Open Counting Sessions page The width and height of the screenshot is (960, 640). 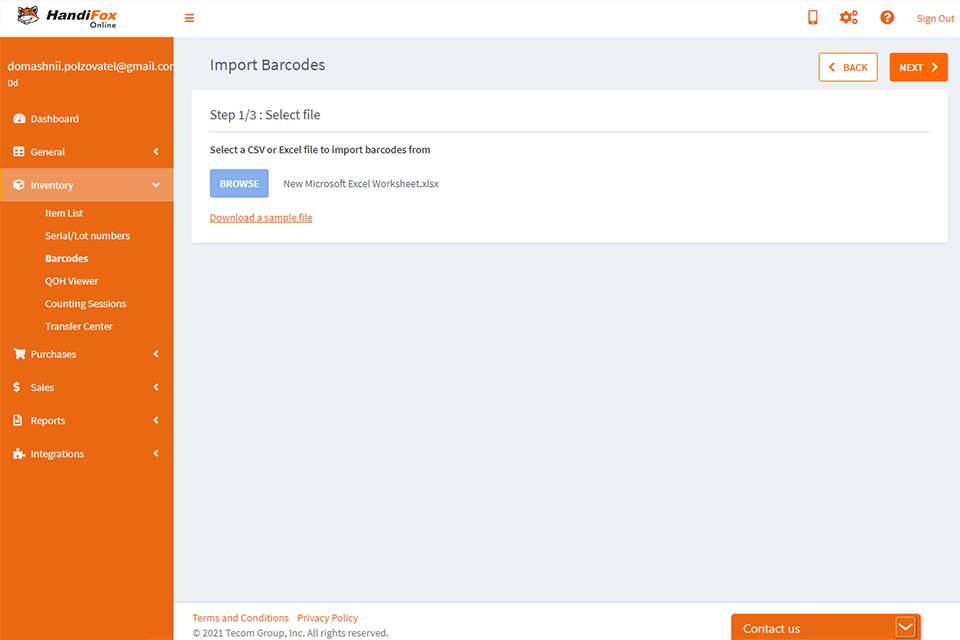(85, 304)
